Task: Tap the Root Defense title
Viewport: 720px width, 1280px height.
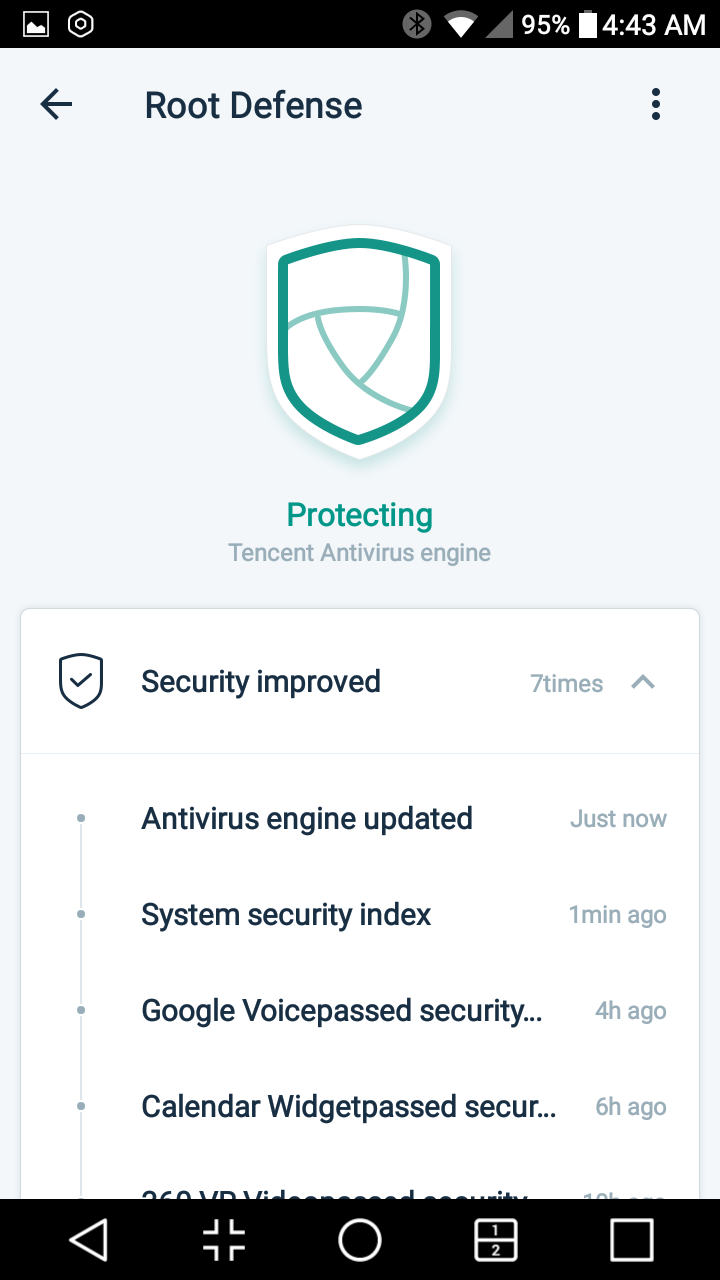Action: tap(254, 105)
